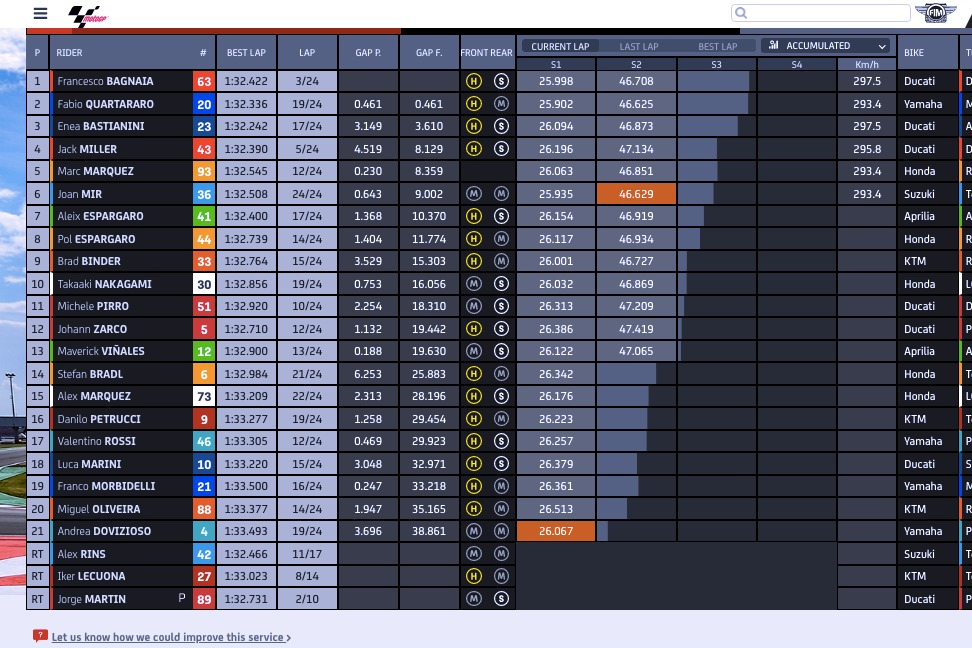Click Bagnaia's S3 sector progress bar

click(716, 81)
